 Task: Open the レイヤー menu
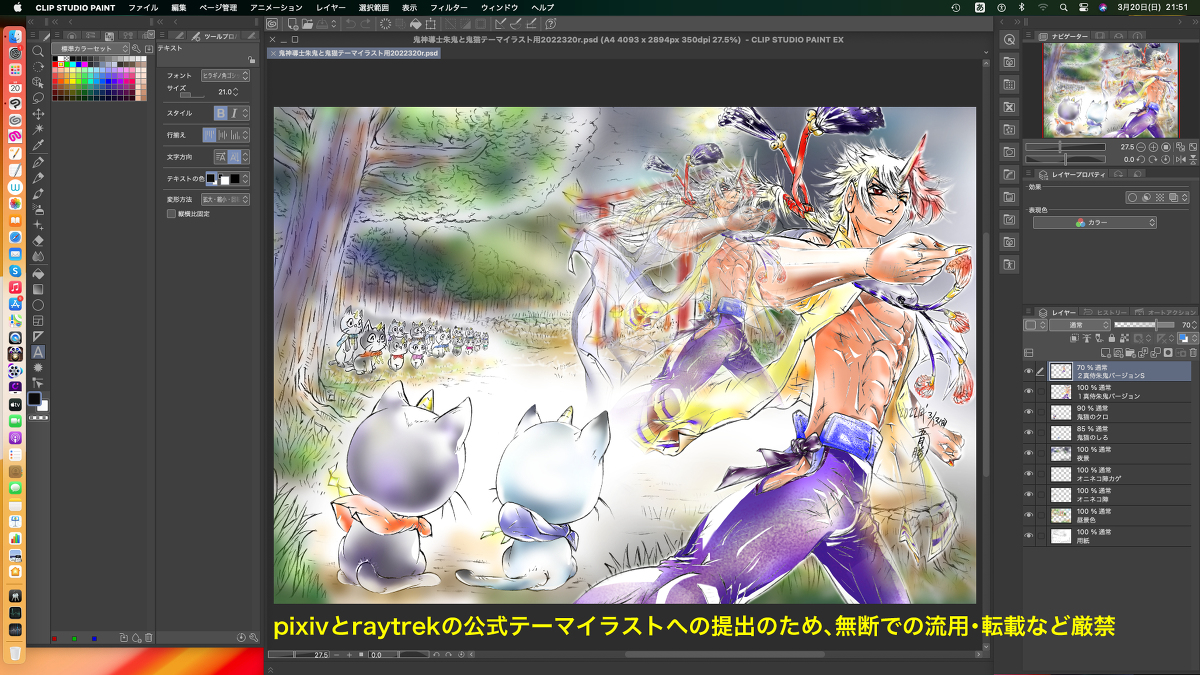tap(331, 7)
